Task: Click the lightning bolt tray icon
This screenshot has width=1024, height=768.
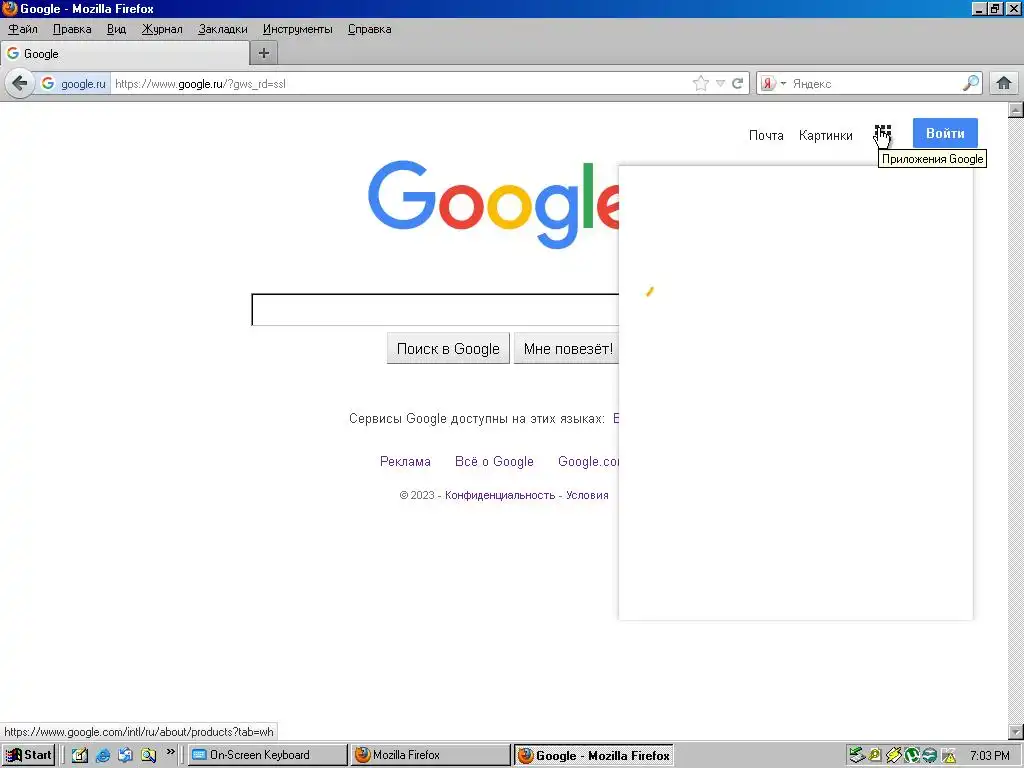Action: click(893, 756)
